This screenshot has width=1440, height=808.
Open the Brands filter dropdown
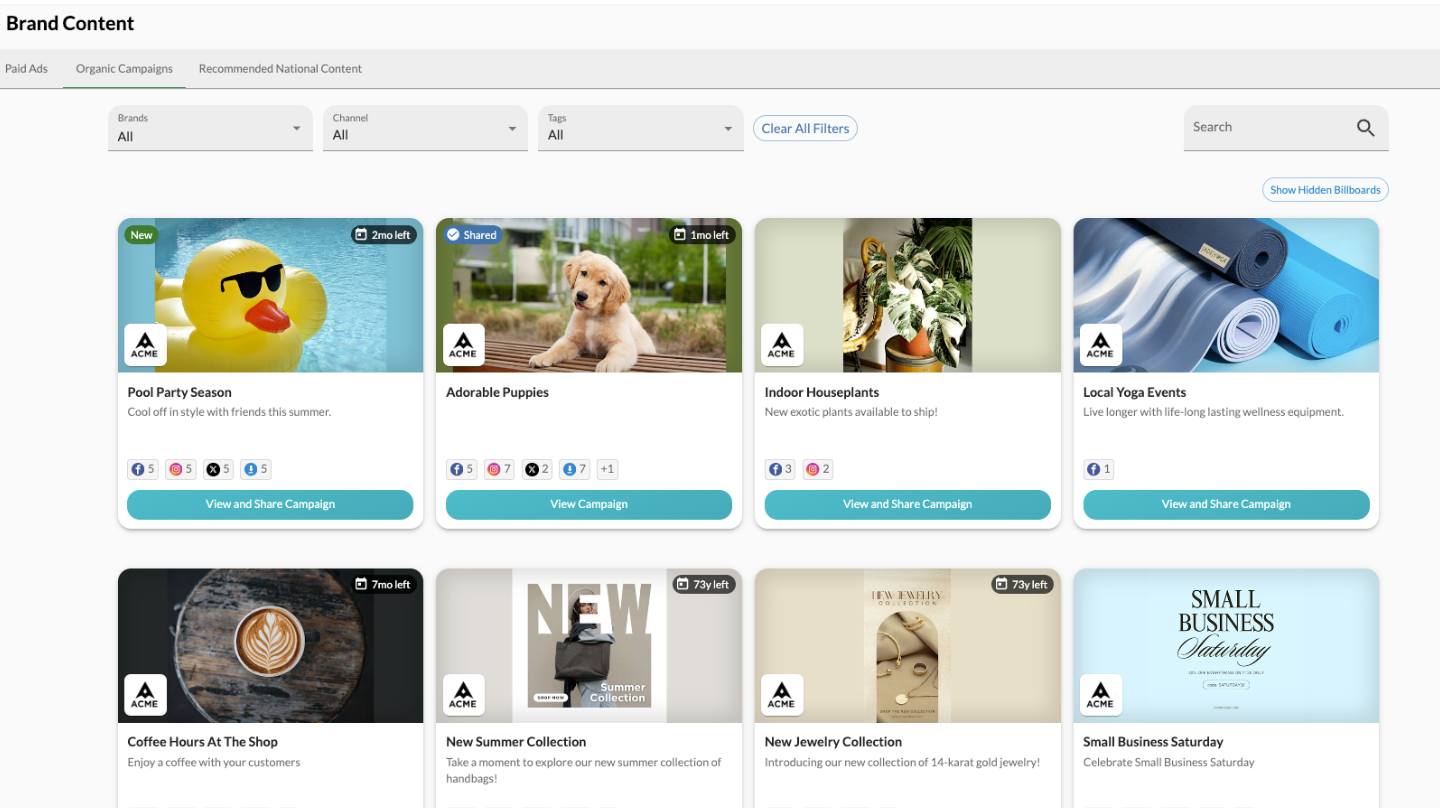point(210,128)
